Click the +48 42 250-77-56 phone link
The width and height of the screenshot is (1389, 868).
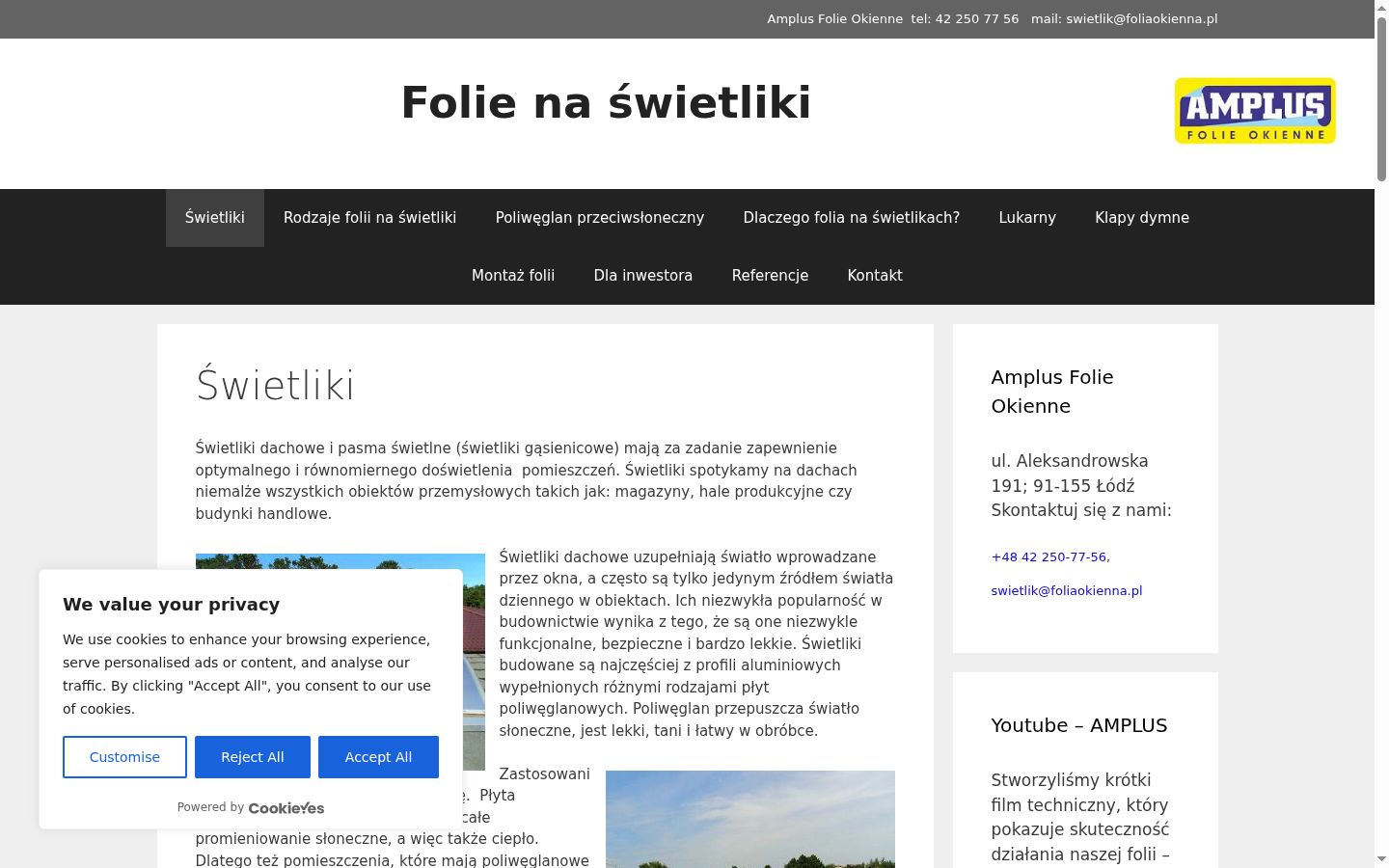click(x=1050, y=557)
